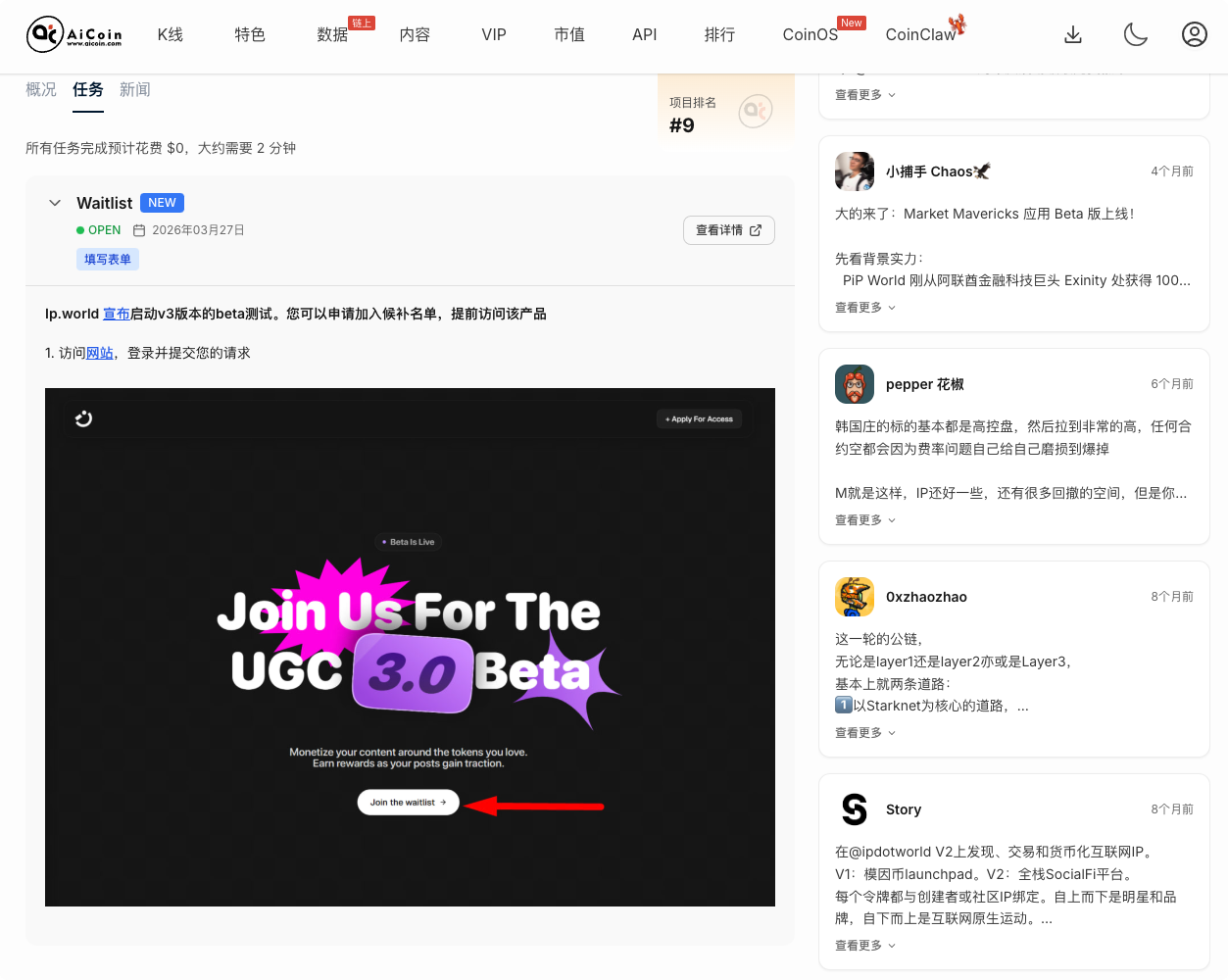Viewport: 1228px width, 980px height.
Task: Click 0xzhaozhao's avatar thumbnail
Action: [x=854, y=596]
